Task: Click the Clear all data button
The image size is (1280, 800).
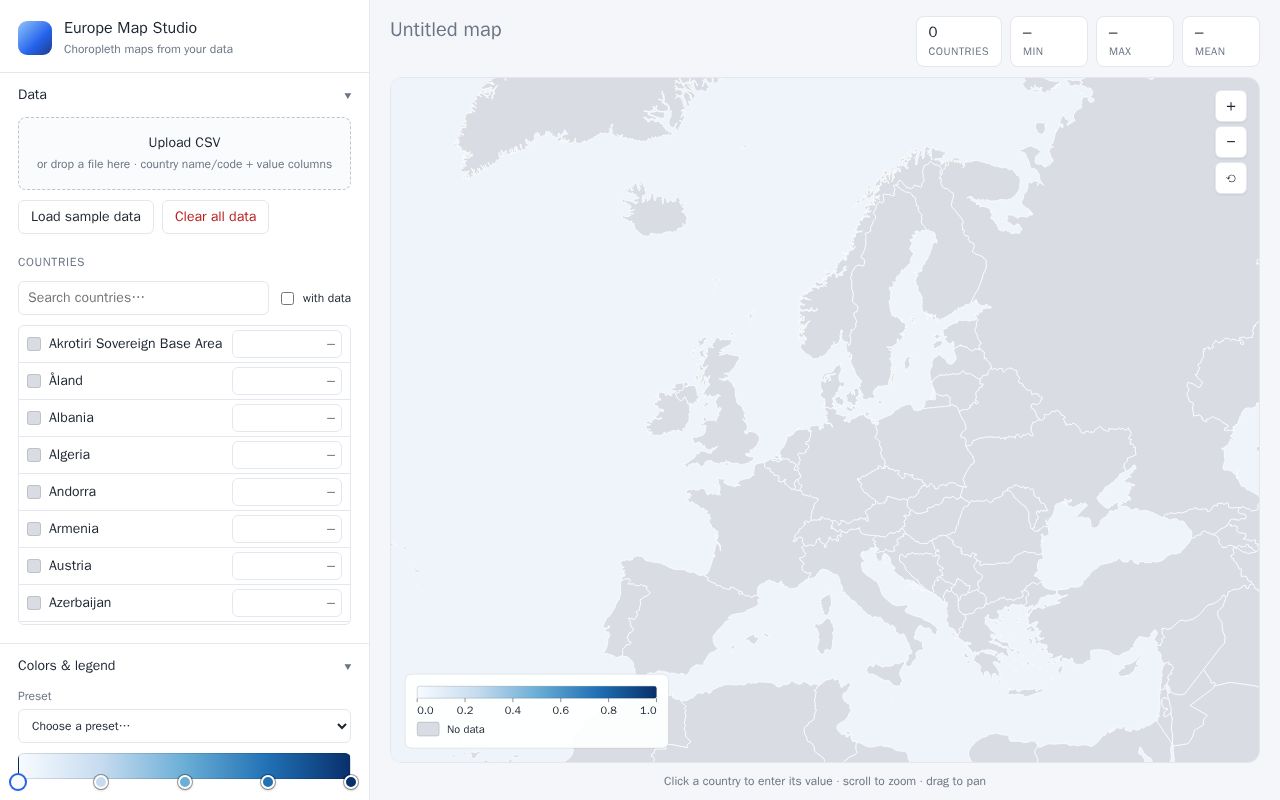Action: pyautogui.click(x=215, y=217)
